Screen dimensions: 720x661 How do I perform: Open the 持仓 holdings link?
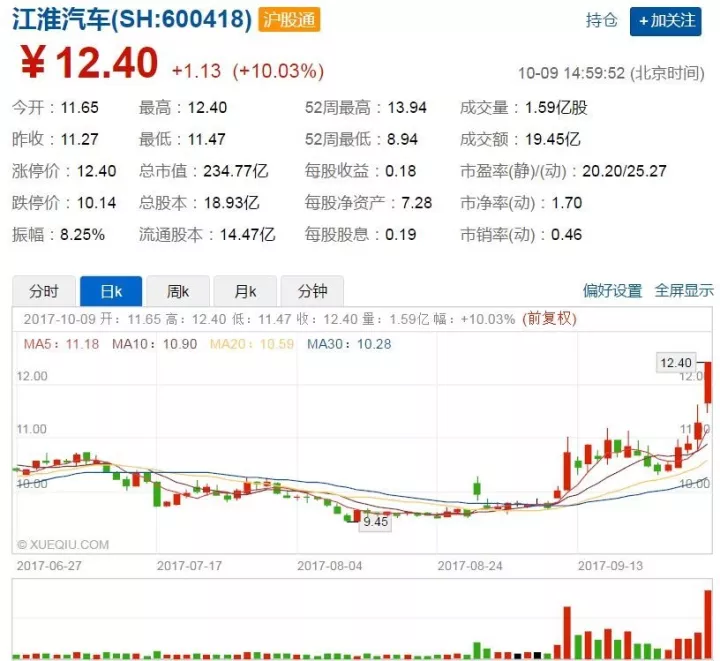pos(602,21)
